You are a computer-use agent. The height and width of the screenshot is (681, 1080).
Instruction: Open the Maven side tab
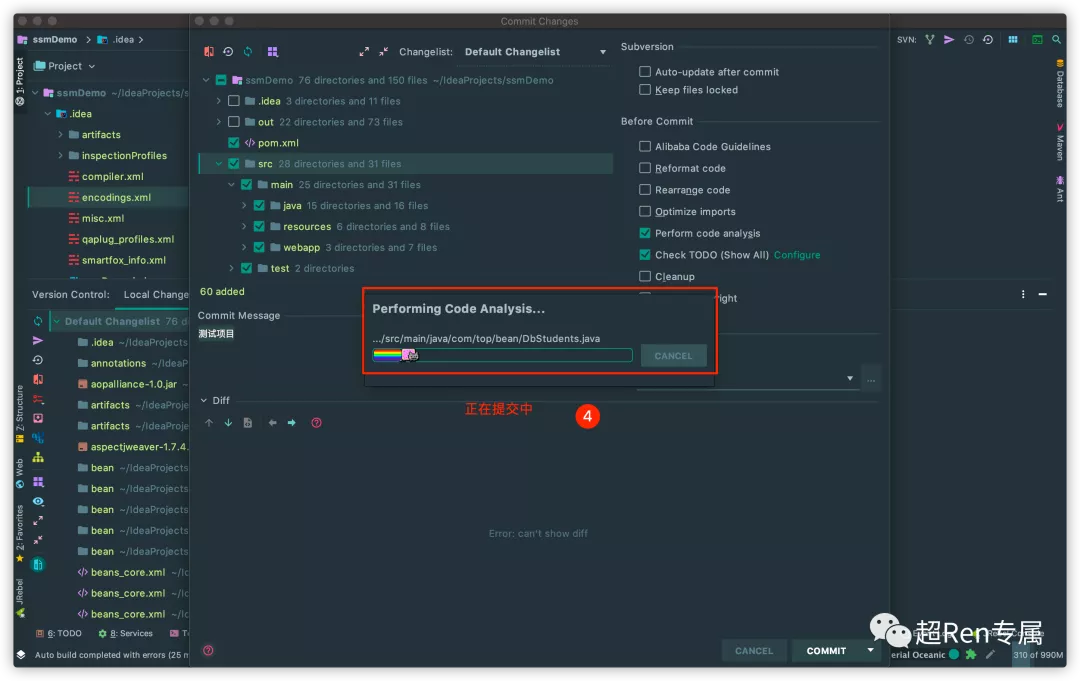point(1059,143)
